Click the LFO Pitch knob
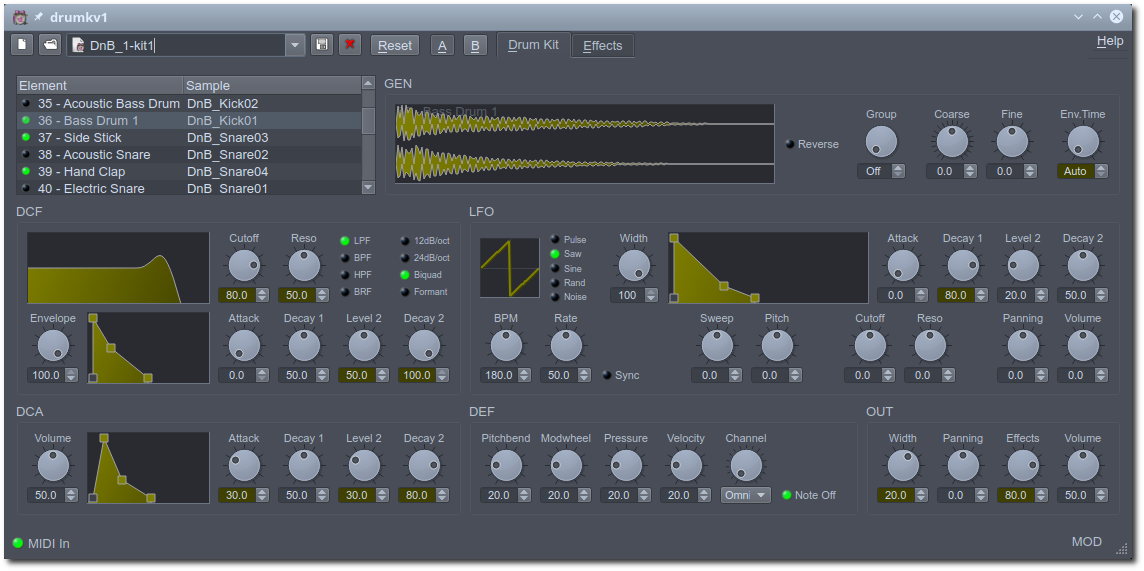This screenshot has height=571, width=1144. tap(776, 346)
